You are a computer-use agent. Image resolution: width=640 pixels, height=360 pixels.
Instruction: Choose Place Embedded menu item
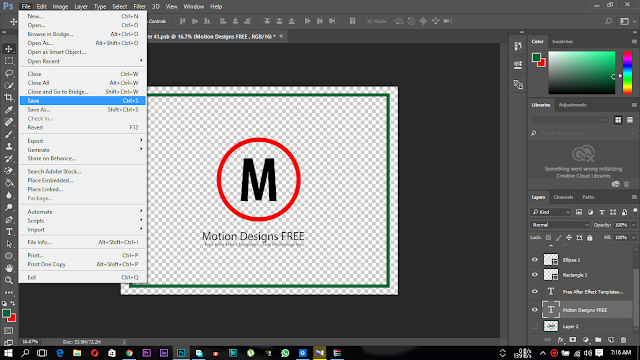(x=83, y=180)
